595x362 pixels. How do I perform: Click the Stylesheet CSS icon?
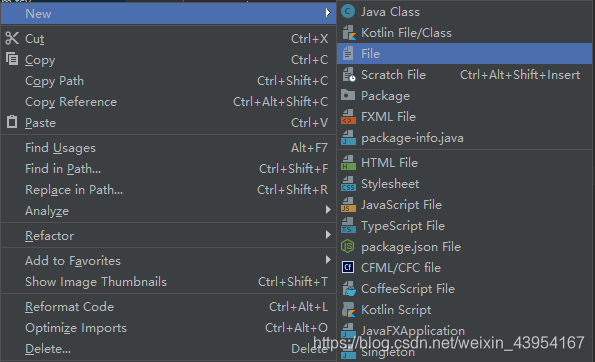(x=348, y=184)
